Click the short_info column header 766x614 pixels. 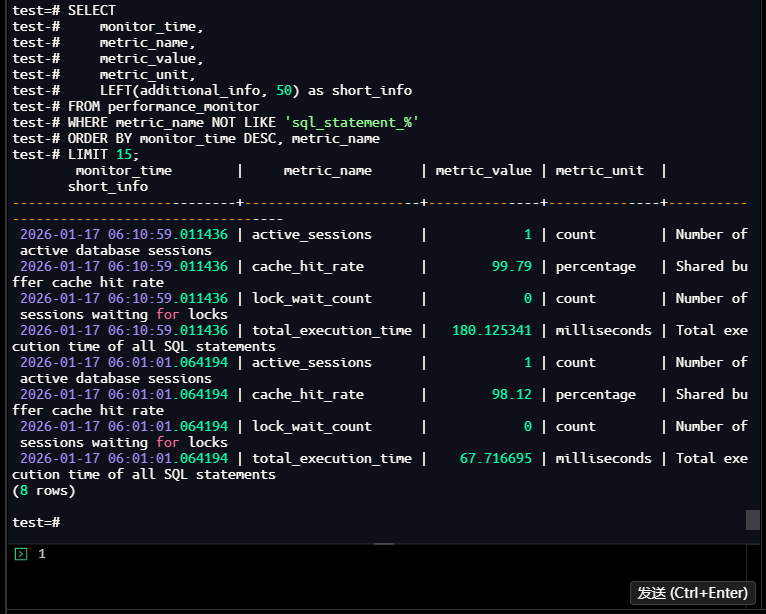pos(108,187)
